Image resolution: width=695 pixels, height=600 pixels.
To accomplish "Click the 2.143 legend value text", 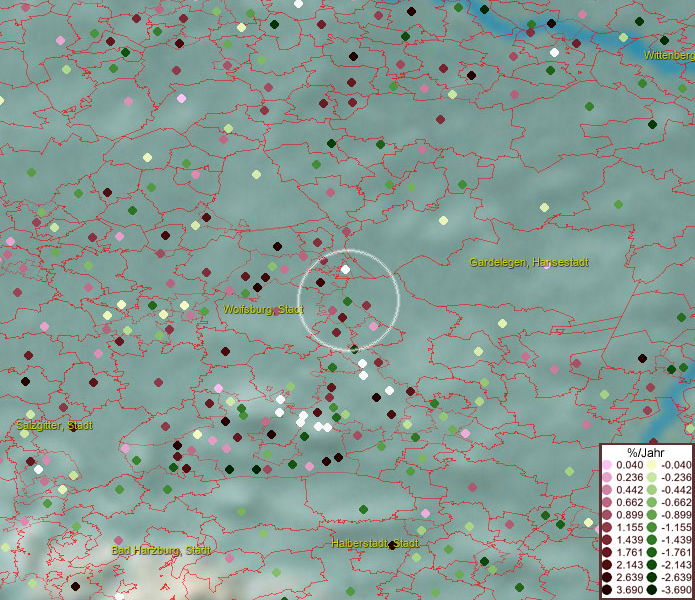I will (x=629, y=565).
